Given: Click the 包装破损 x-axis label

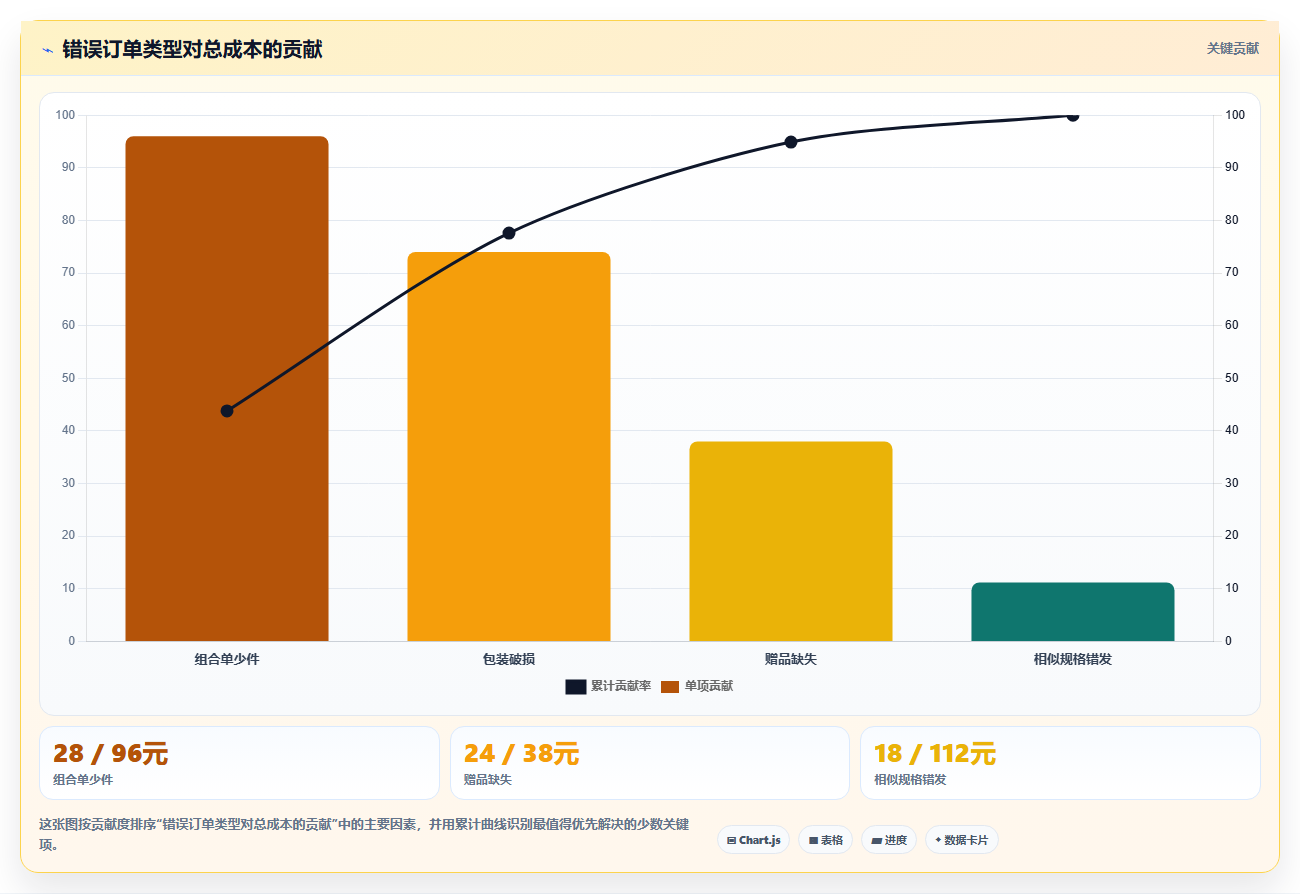Looking at the screenshot, I should coord(509,659).
